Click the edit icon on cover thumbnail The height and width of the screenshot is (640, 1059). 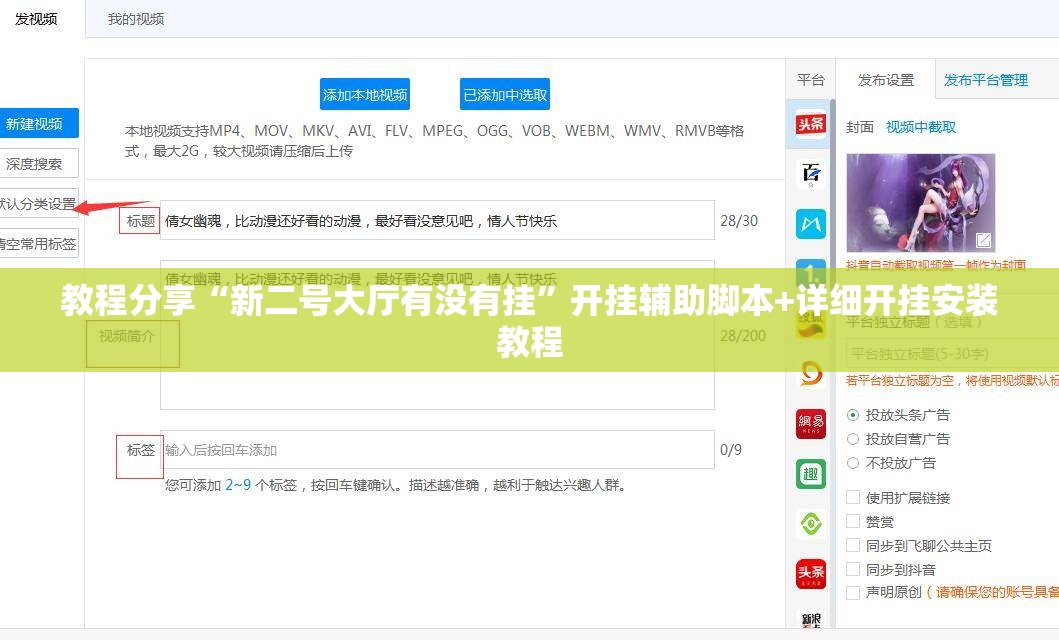pyautogui.click(x=983, y=240)
